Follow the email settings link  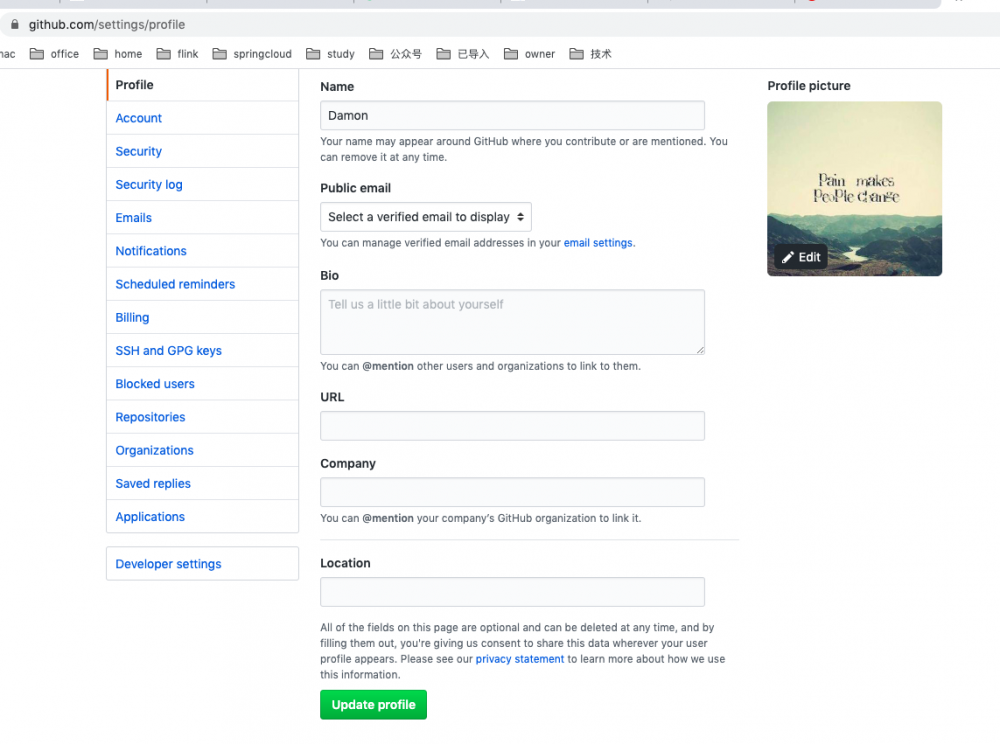(x=598, y=243)
